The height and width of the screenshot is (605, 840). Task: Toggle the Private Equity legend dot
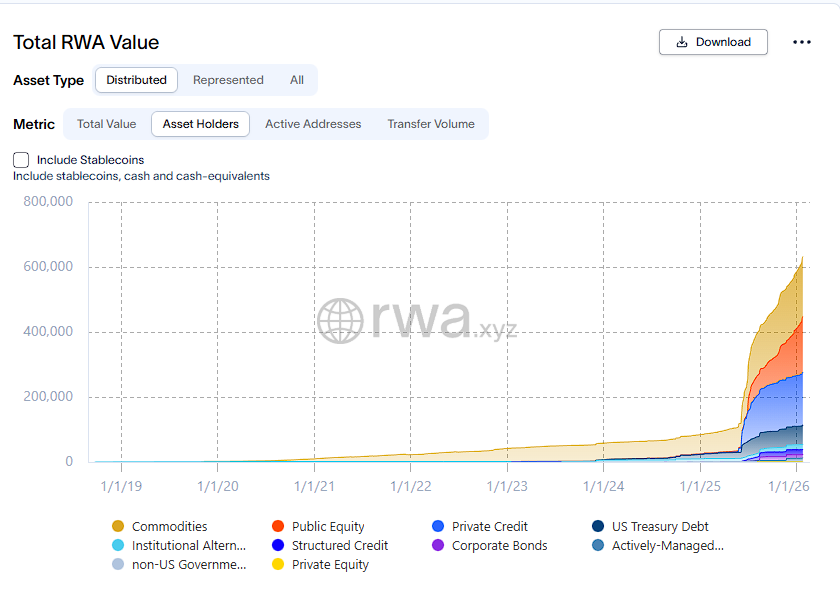[278, 564]
